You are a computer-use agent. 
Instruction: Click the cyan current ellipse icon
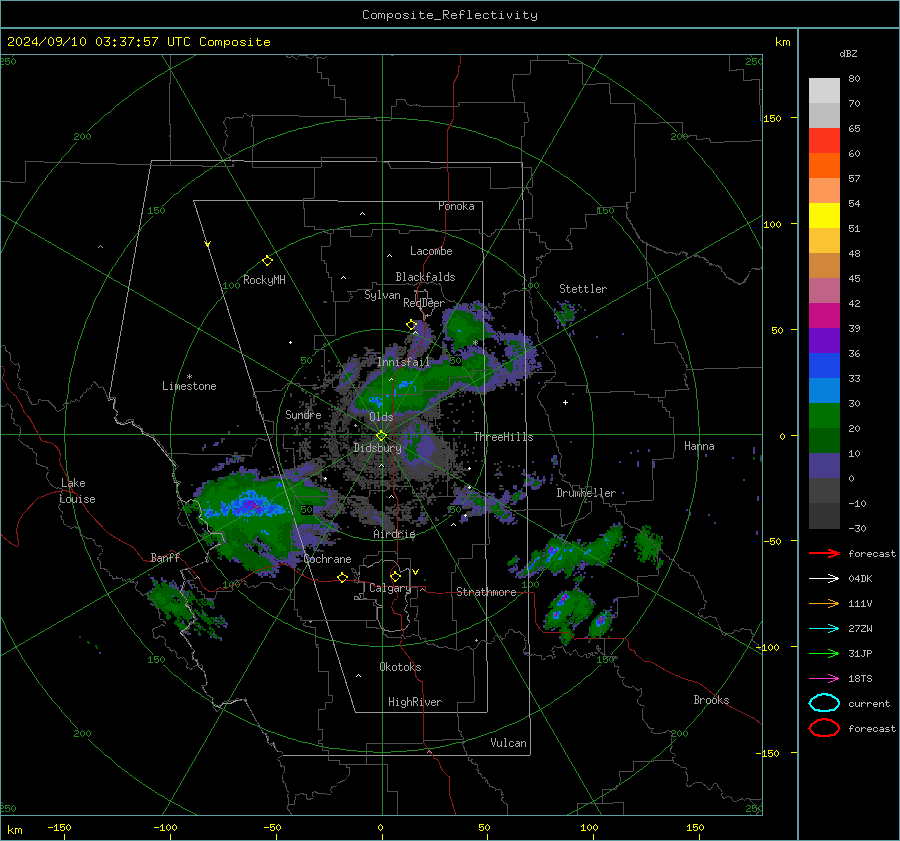click(x=824, y=703)
